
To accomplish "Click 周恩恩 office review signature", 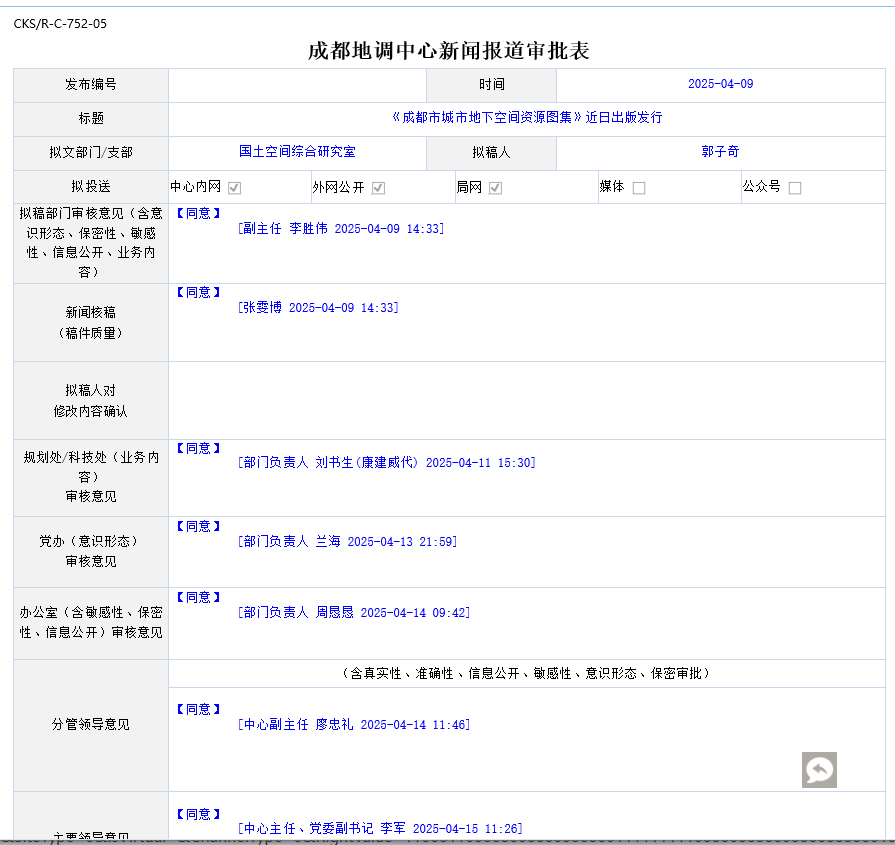I will (x=354, y=613).
